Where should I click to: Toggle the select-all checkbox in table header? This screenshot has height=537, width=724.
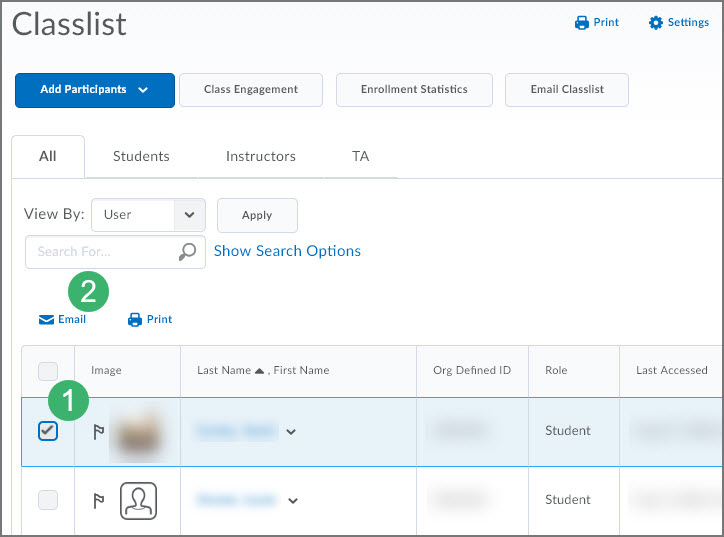click(48, 371)
